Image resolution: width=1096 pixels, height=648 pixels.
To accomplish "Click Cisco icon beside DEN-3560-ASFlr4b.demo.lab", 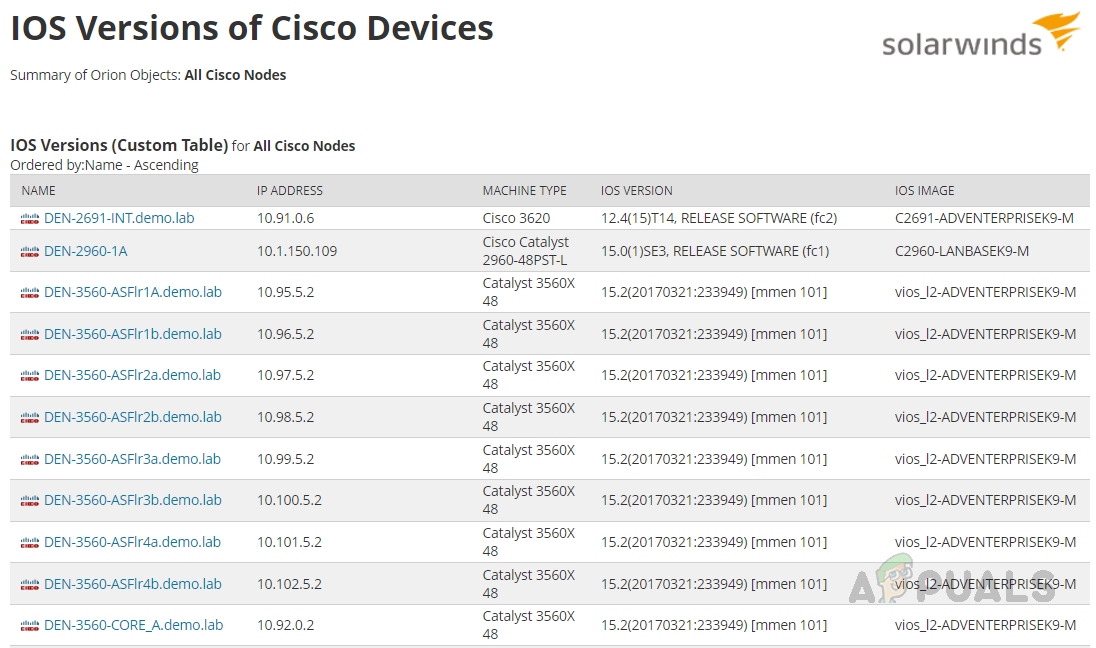I will [30, 585].
